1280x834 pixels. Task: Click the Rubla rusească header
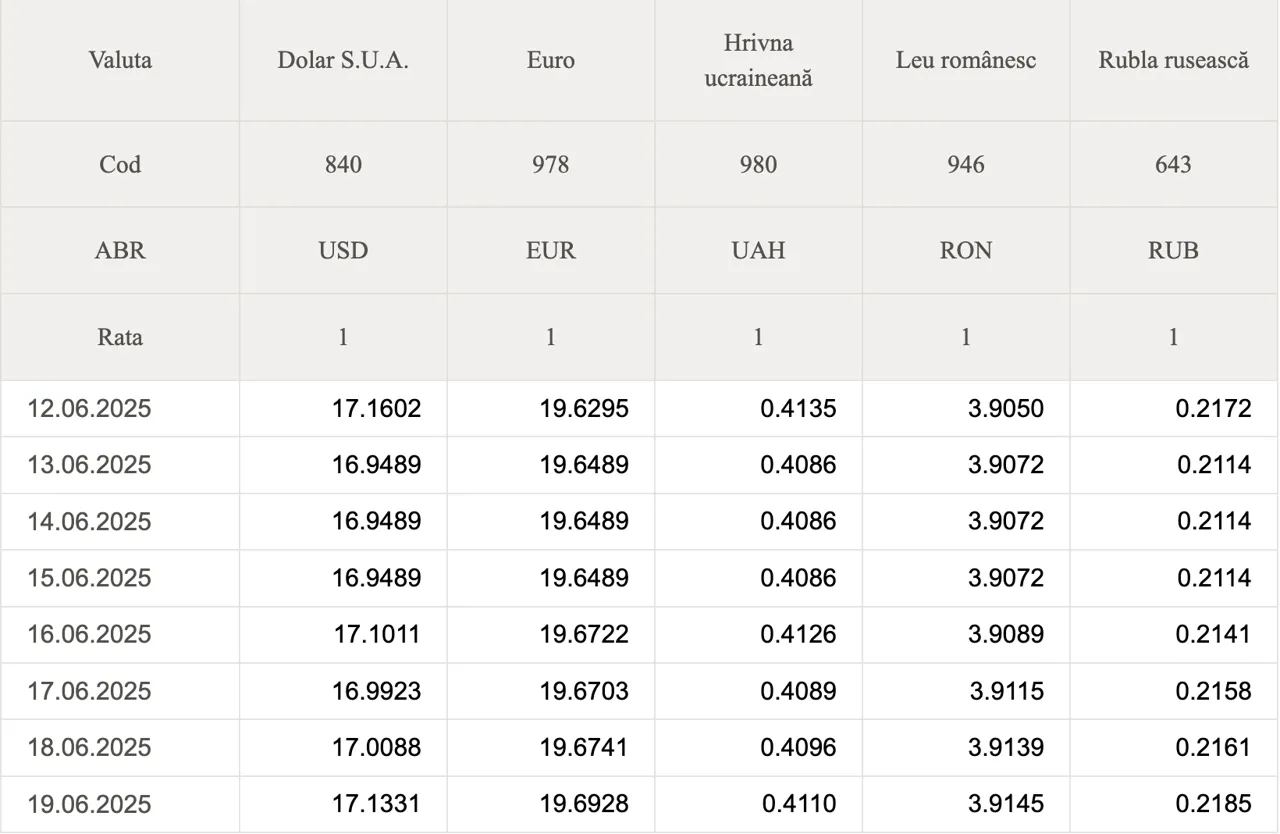click(1174, 60)
